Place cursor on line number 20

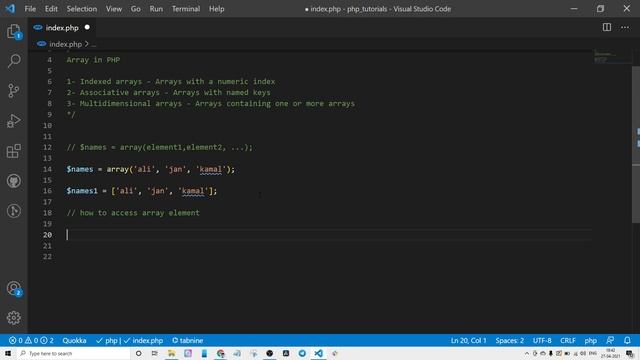click(48, 235)
